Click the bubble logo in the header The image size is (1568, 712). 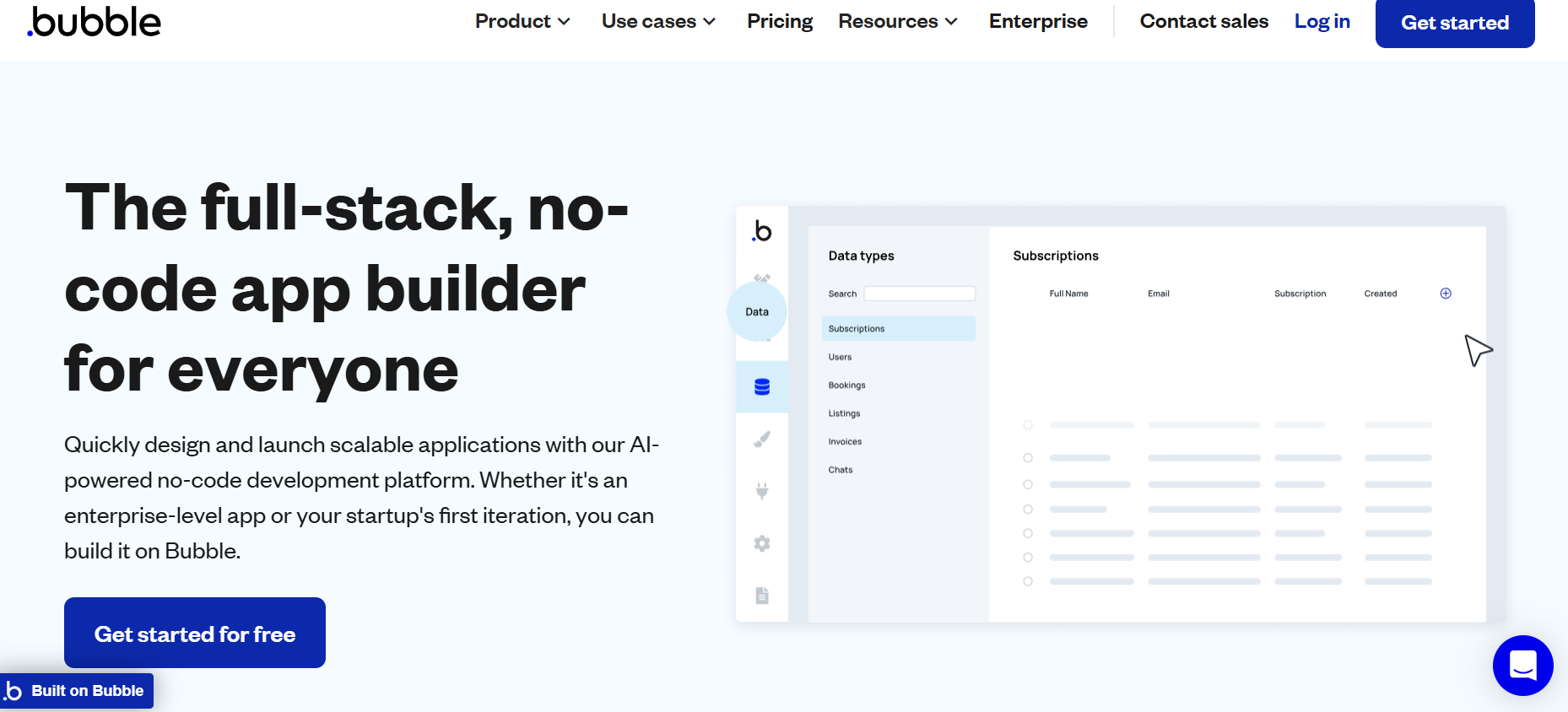click(94, 22)
